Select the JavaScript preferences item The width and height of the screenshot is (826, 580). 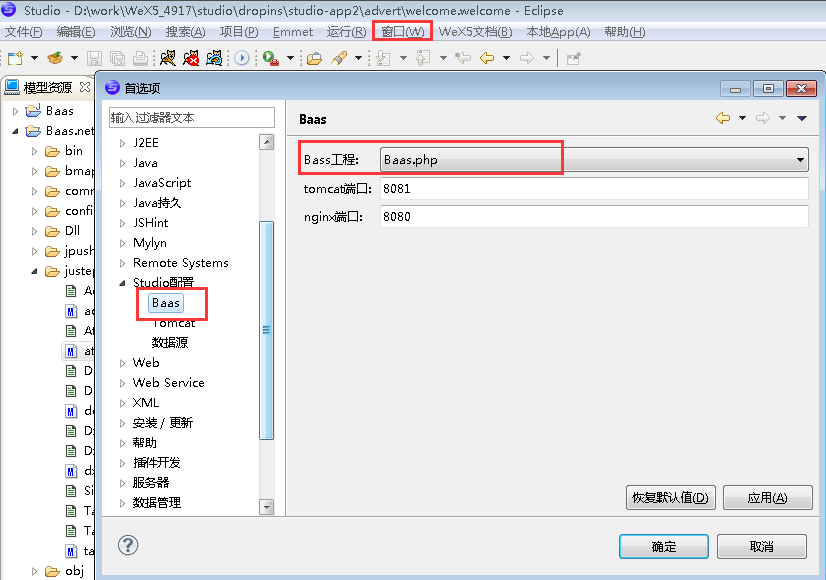tap(162, 183)
